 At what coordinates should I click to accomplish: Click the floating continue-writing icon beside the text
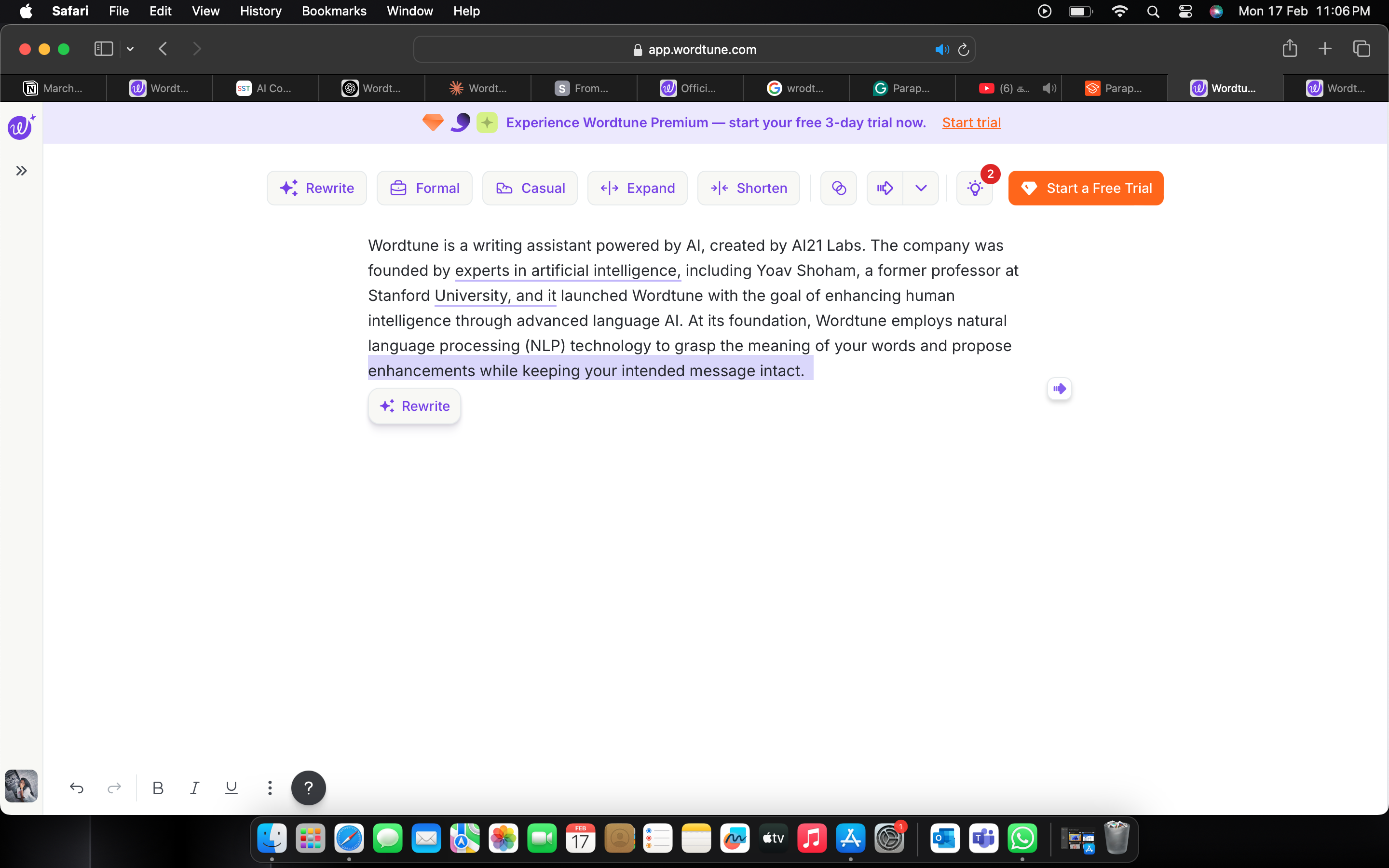tap(1060, 389)
